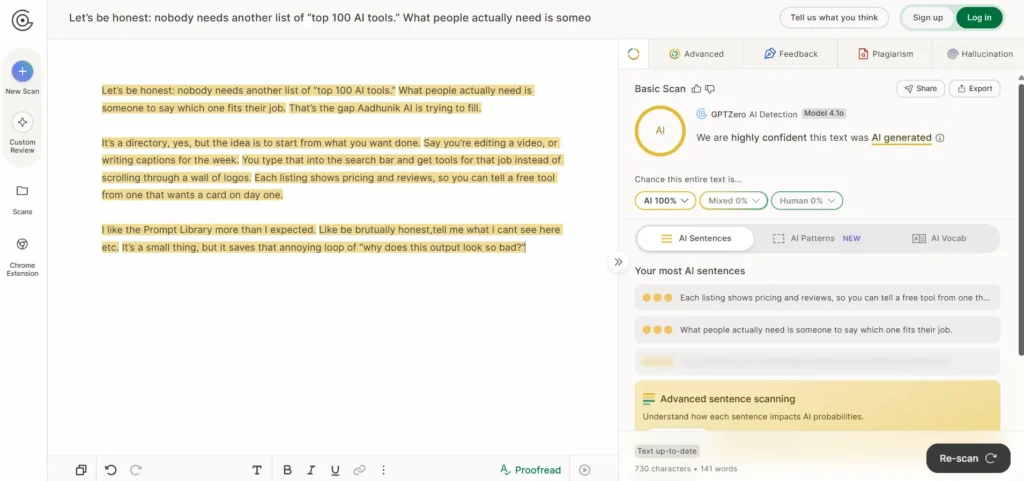The height and width of the screenshot is (481, 1024).
Task: Switch to the Feedback tab
Action: 791,54
